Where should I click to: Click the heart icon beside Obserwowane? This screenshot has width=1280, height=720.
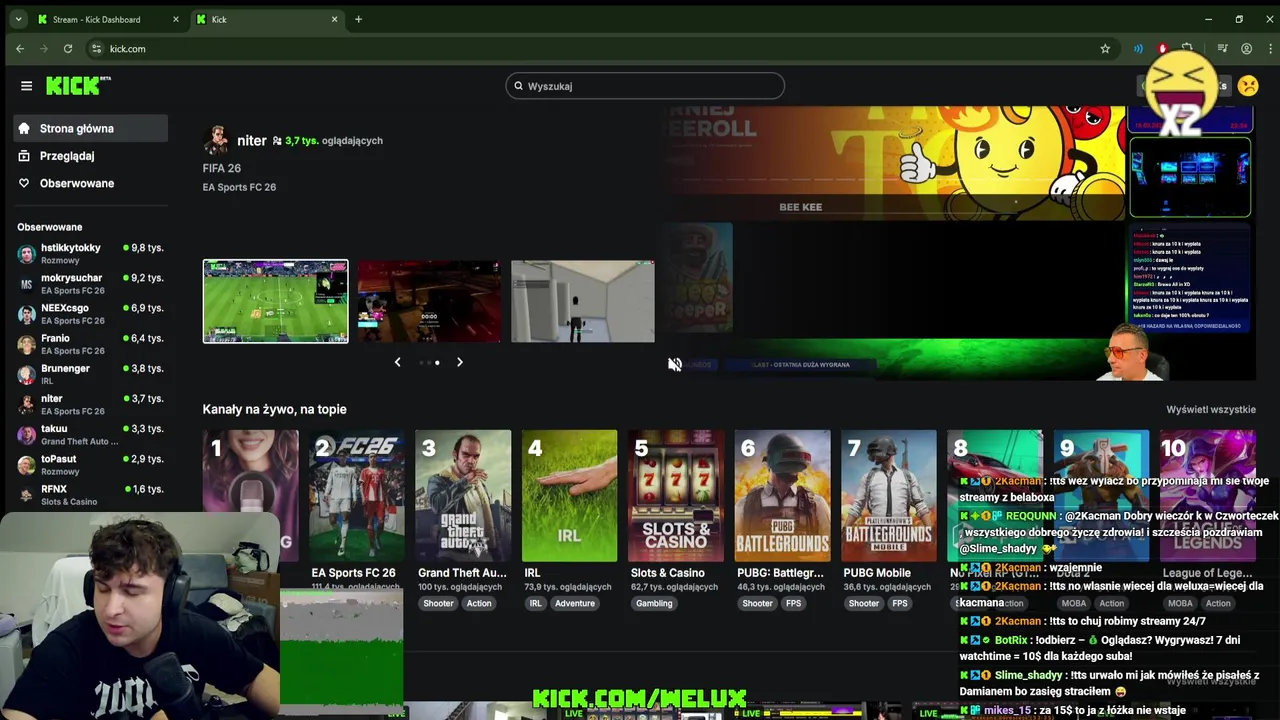point(24,183)
